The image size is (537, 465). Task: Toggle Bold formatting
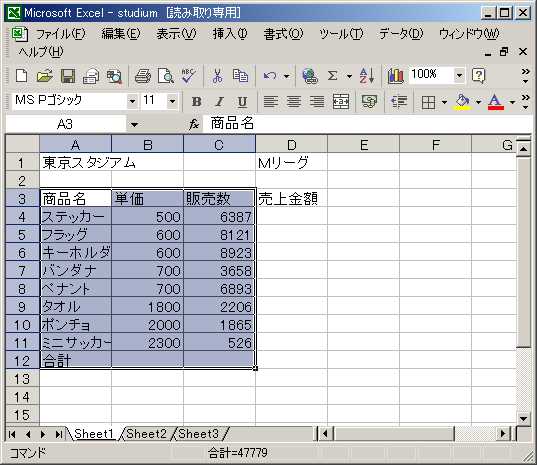197,102
